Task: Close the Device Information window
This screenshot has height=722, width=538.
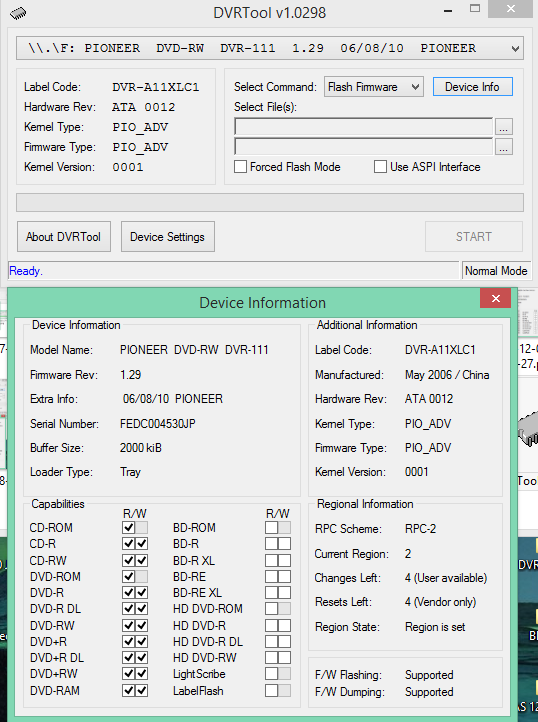Action: [495, 298]
